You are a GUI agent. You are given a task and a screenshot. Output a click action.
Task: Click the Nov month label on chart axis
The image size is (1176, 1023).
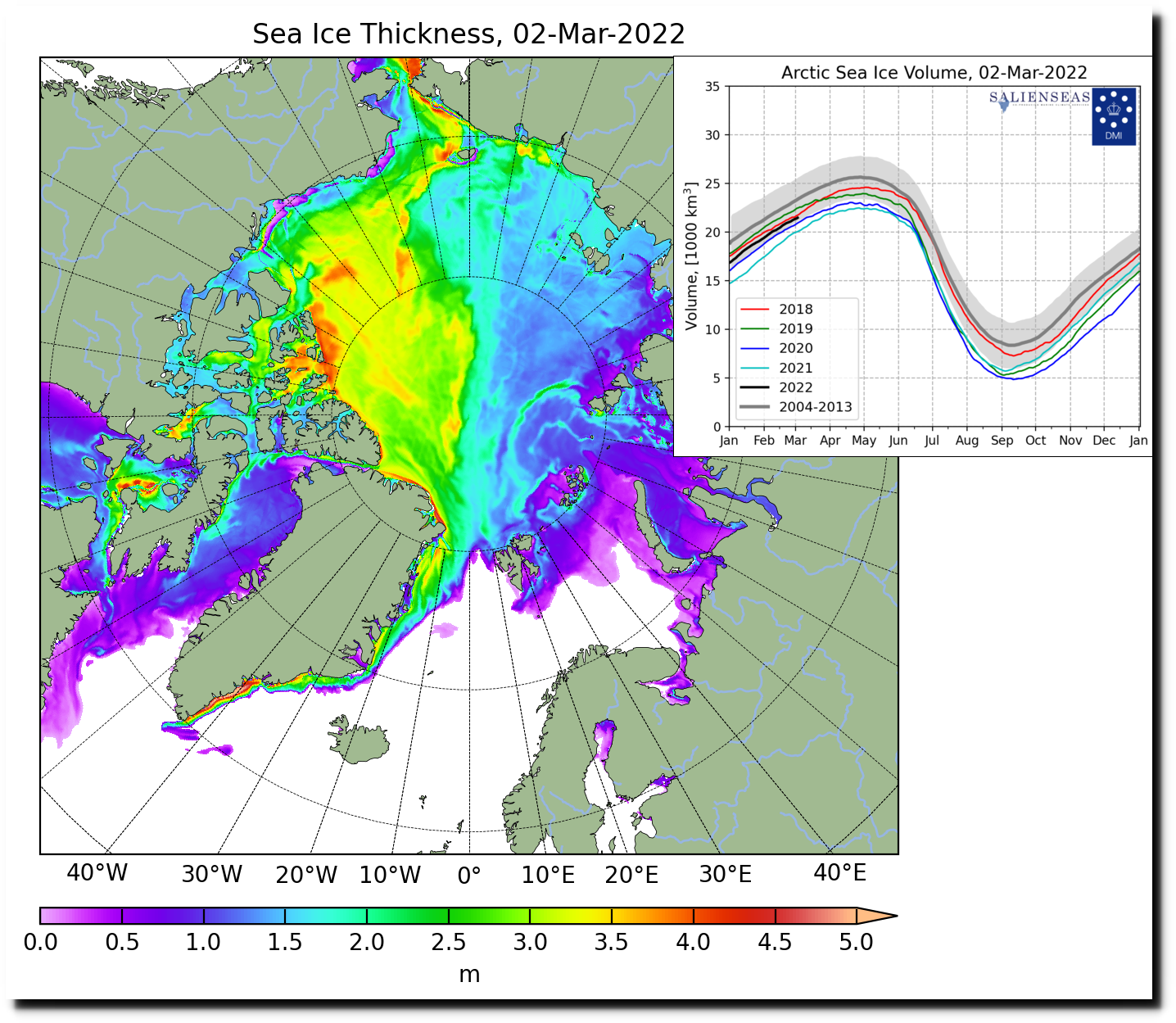click(x=1070, y=440)
